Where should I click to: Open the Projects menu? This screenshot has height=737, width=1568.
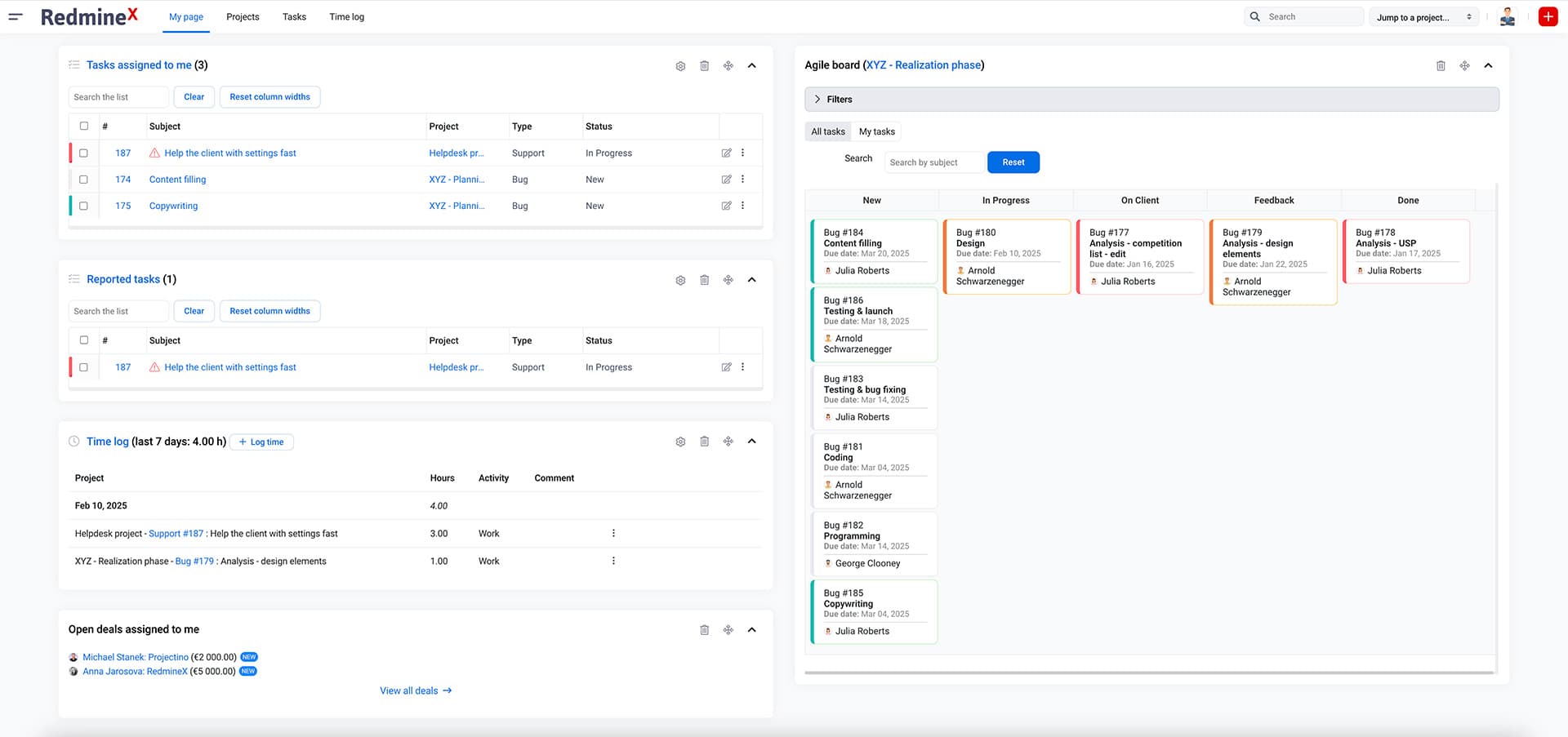tap(243, 16)
